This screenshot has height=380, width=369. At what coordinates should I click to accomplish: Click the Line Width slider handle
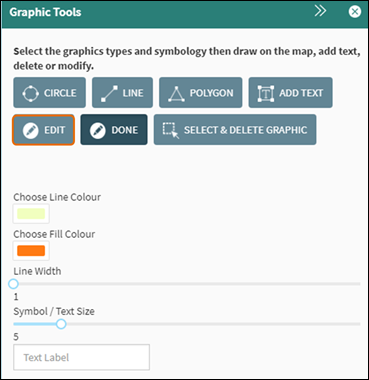(x=13, y=284)
